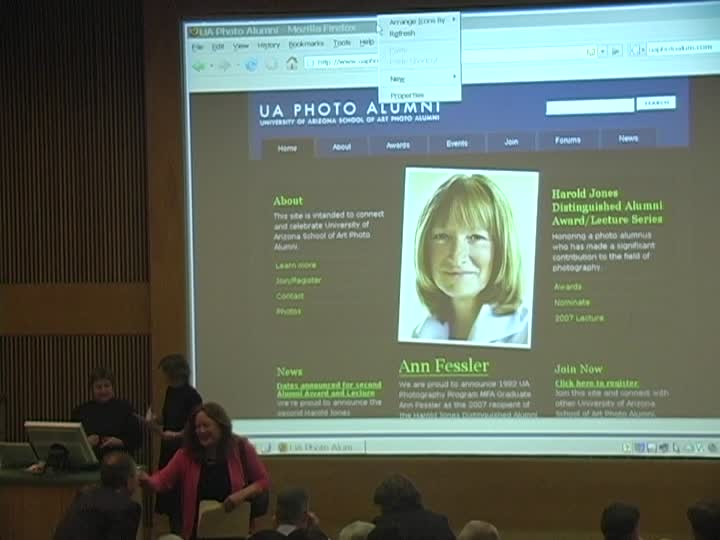
Task: Reload the page with the blue refresh icon
Action: click(x=251, y=65)
